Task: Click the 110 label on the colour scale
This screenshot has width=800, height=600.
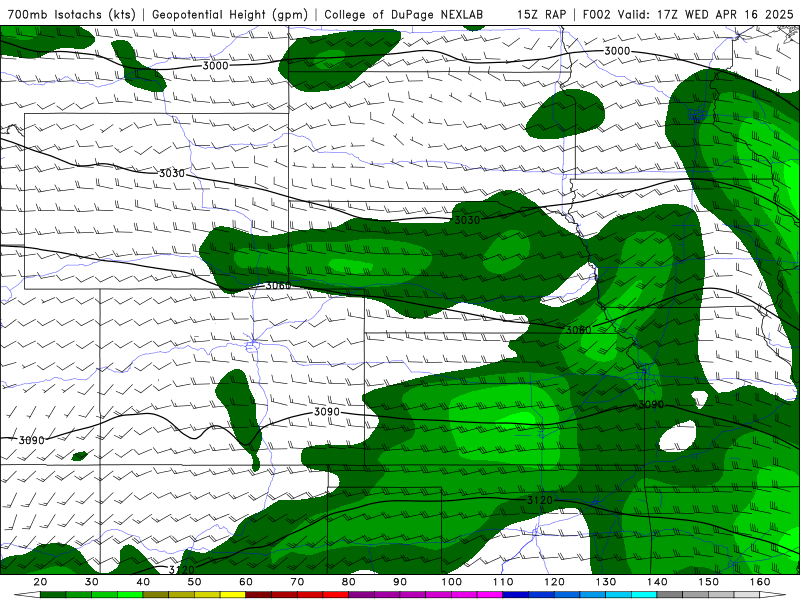Action: pos(503,582)
